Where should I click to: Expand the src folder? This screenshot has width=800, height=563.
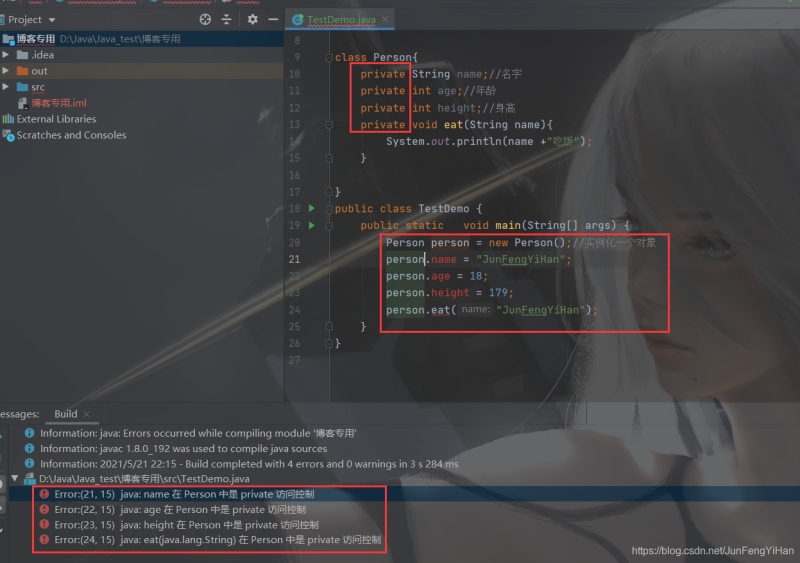click(6, 87)
